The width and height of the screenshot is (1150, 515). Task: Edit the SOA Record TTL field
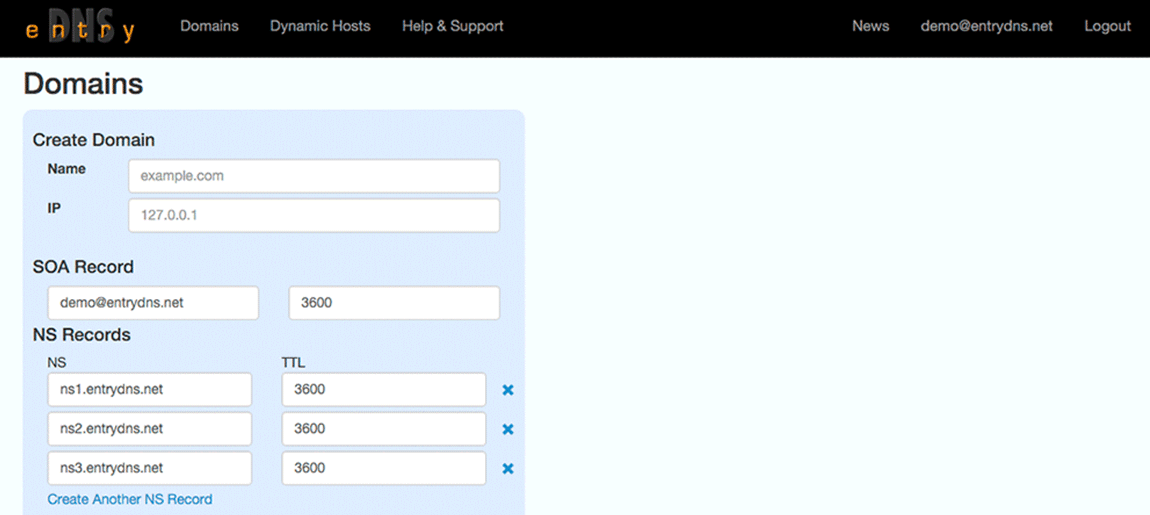tap(394, 303)
